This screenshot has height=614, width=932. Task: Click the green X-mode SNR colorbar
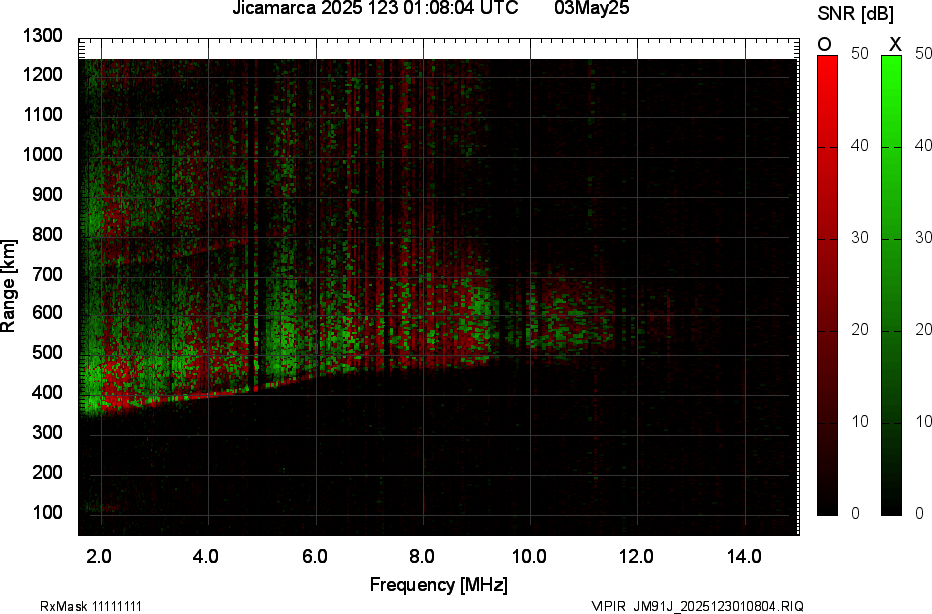(891, 285)
